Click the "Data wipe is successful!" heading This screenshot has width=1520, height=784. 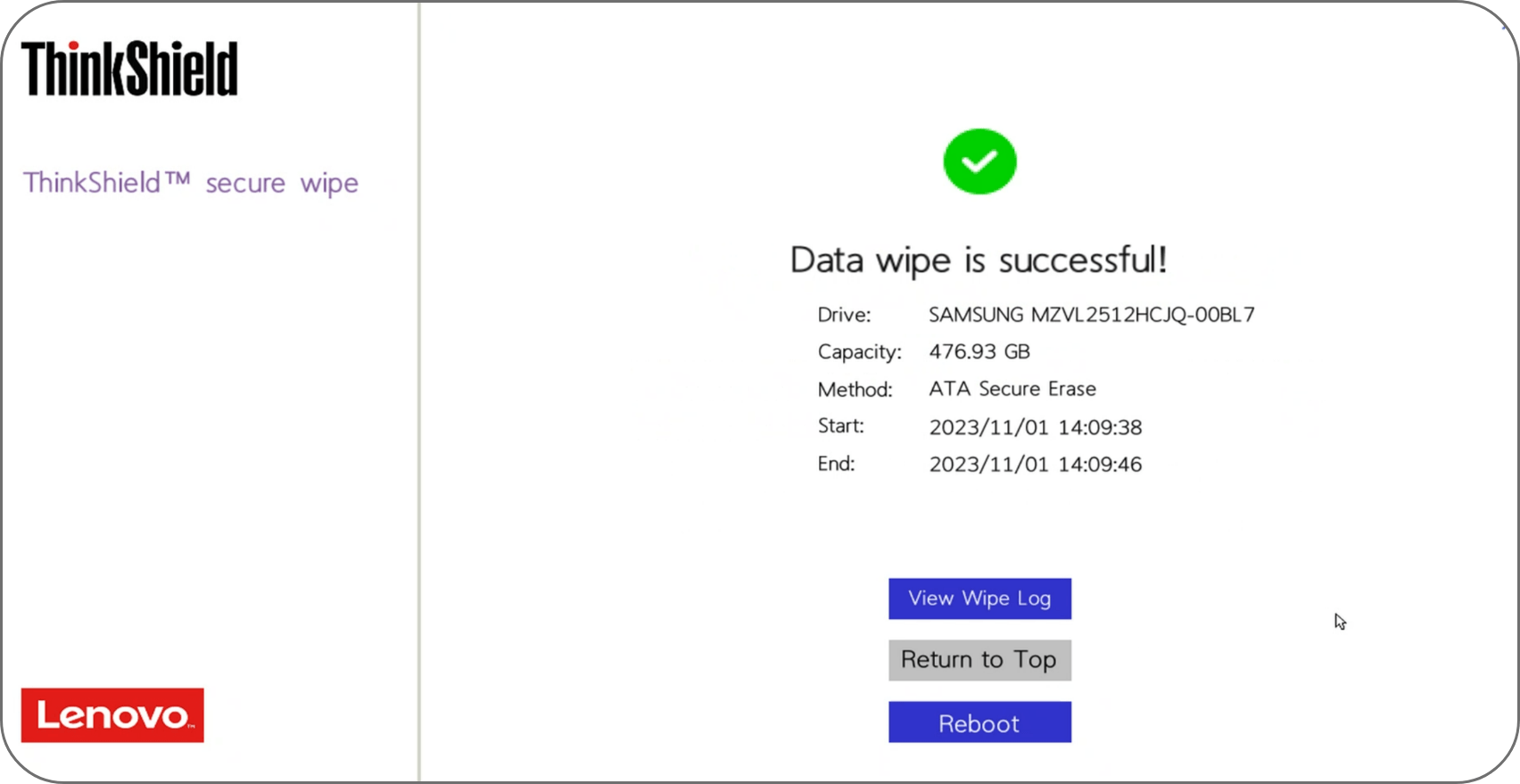tap(979, 260)
